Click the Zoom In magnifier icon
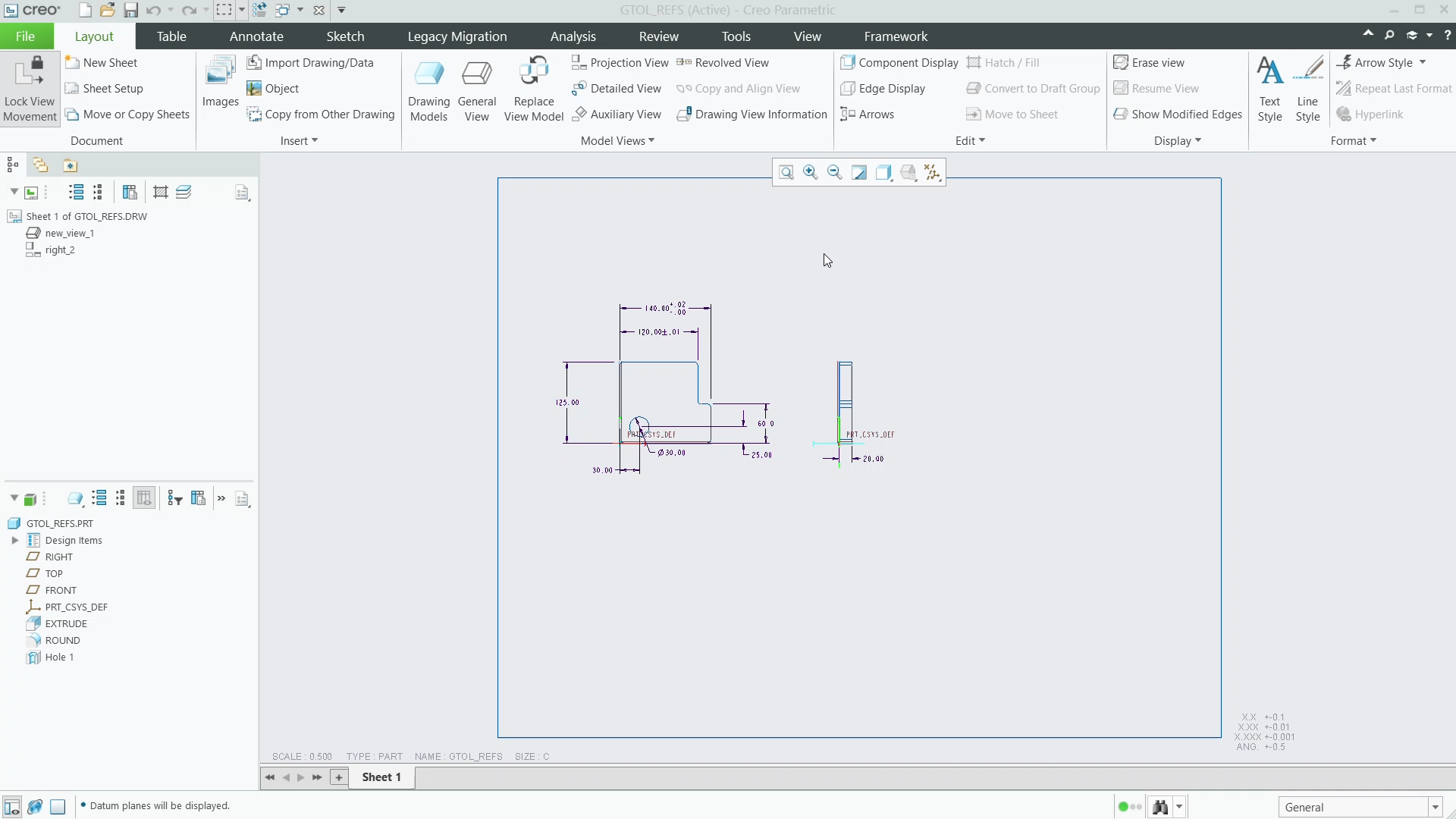This screenshot has width=1456, height=819. click(x=811, y=173)
